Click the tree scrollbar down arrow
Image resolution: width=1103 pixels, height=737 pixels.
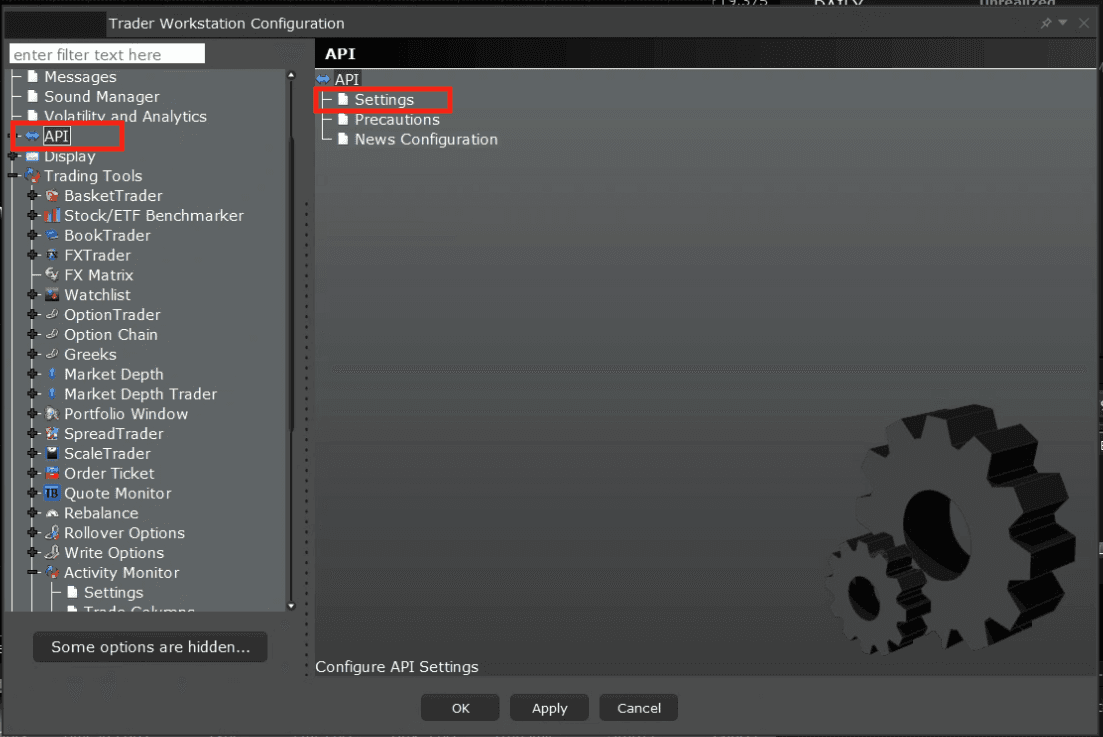[x=291, y=606]
